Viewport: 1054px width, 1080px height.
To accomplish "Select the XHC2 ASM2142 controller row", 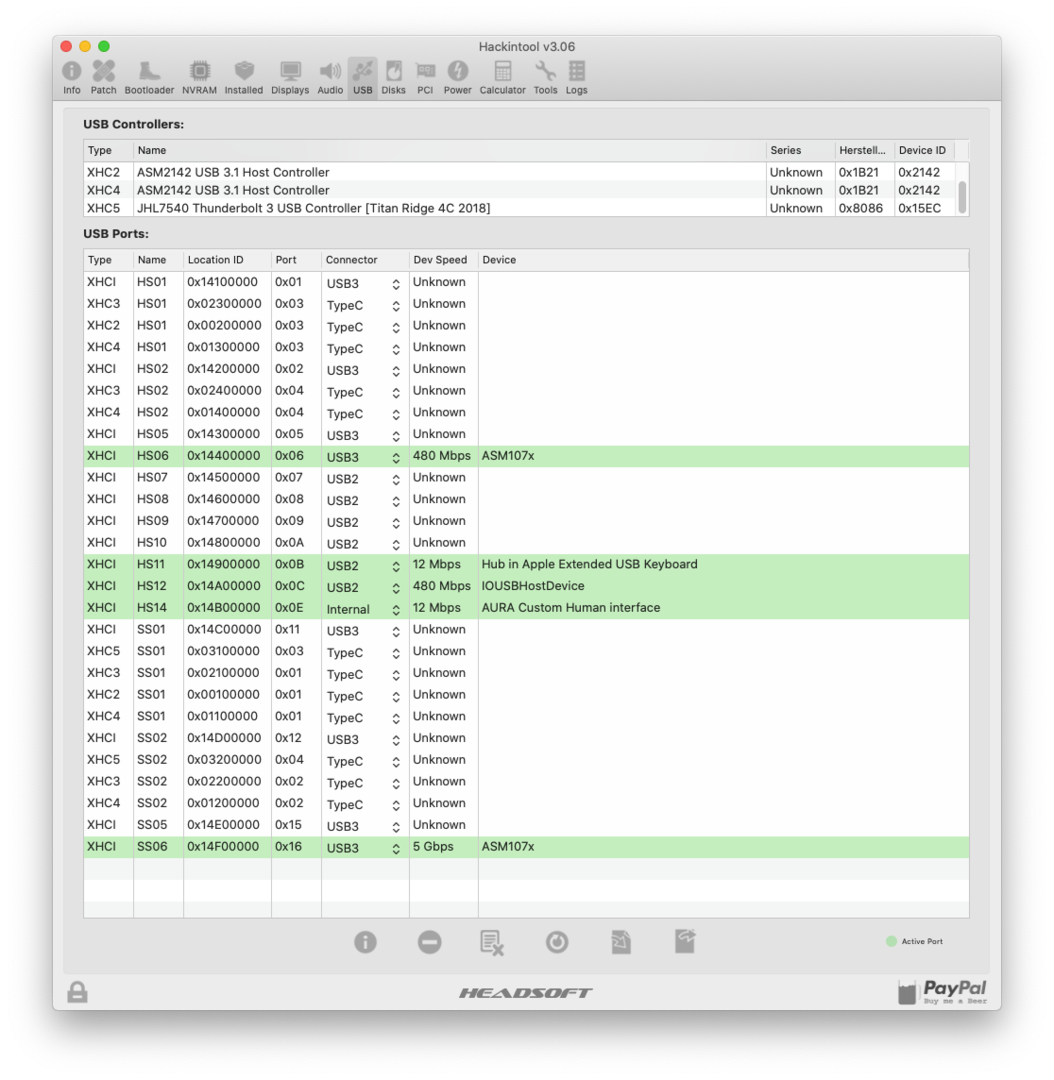I will 520,172.
